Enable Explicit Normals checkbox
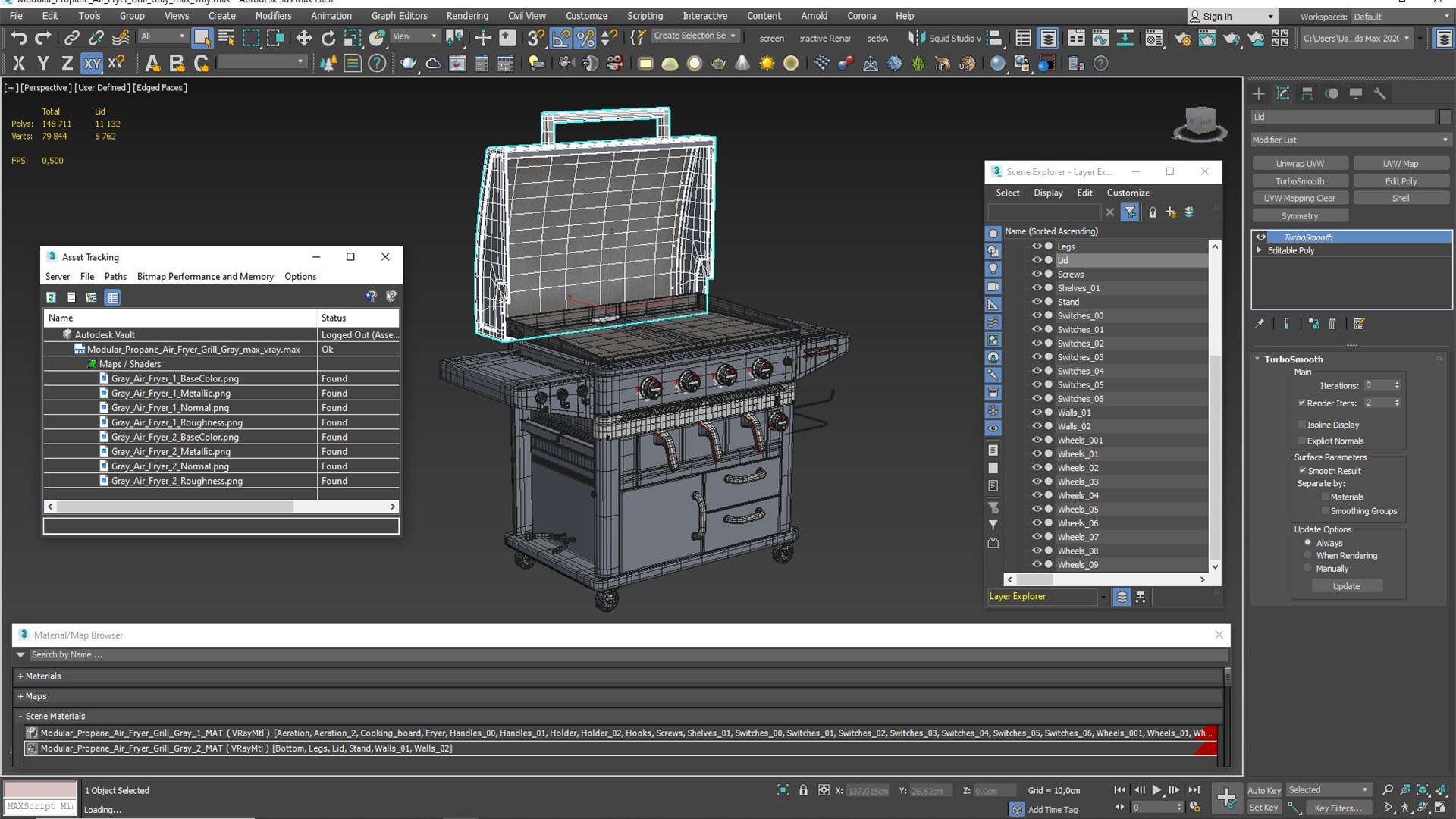Viewport: 1456px width, 819px height. (x=1302, y=441)
